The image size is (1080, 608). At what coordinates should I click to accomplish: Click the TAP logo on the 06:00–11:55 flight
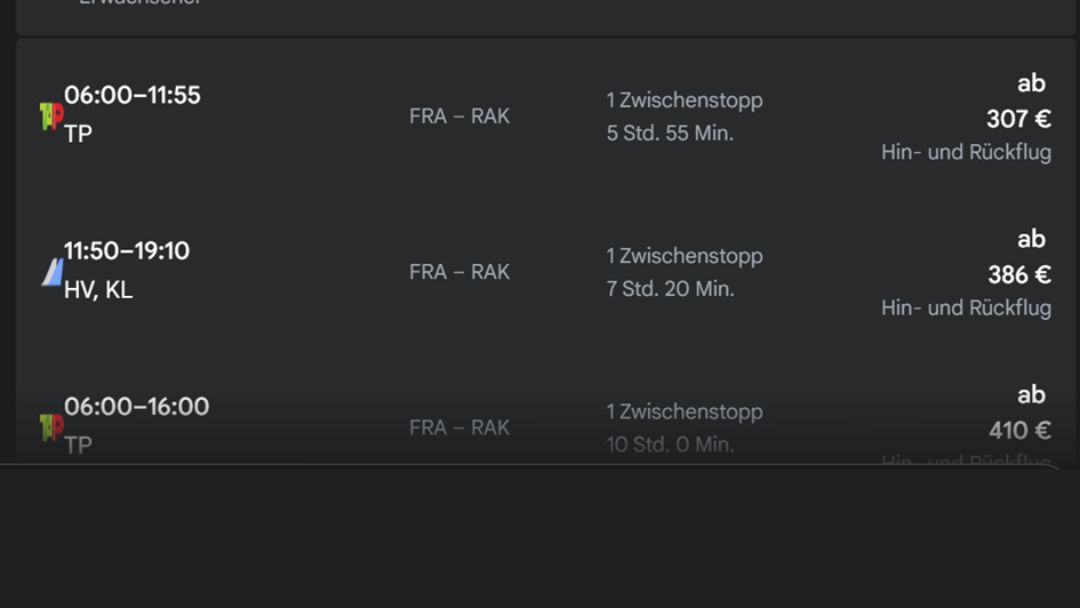coord(52,116)
